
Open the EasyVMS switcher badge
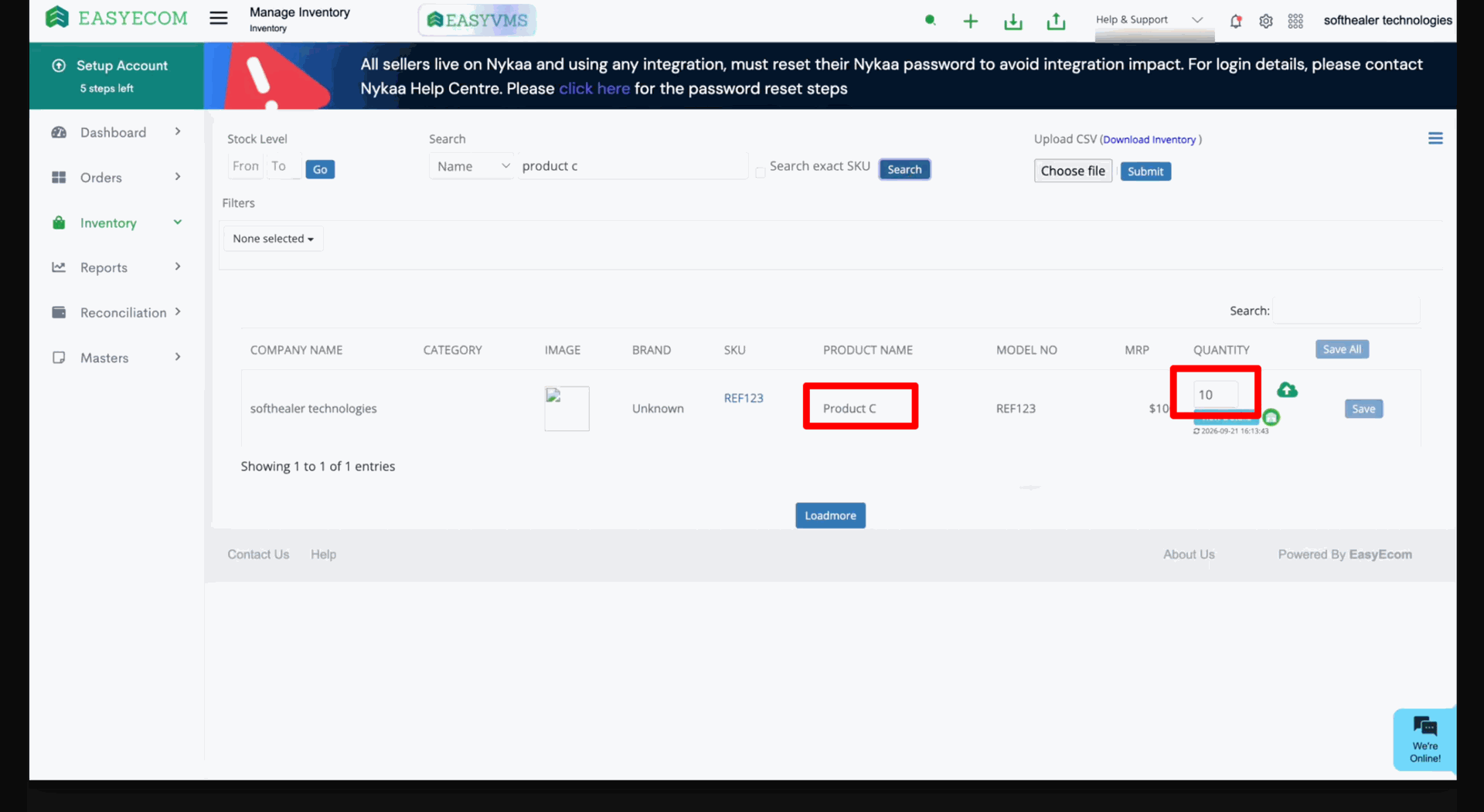[477, 20]
